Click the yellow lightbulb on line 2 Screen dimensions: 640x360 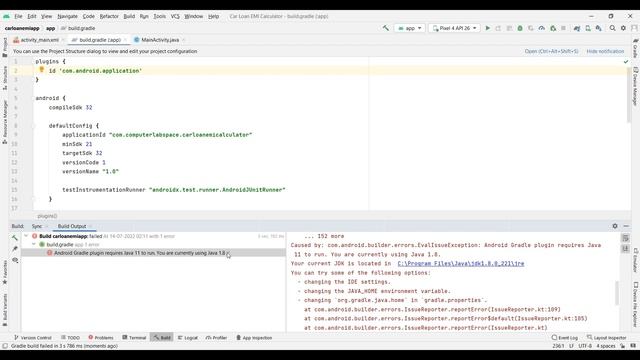coord(42,70)
